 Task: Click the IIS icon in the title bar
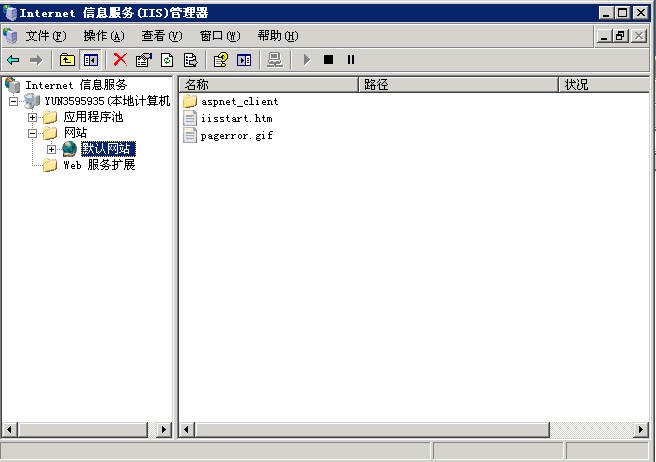coord(10,13)
